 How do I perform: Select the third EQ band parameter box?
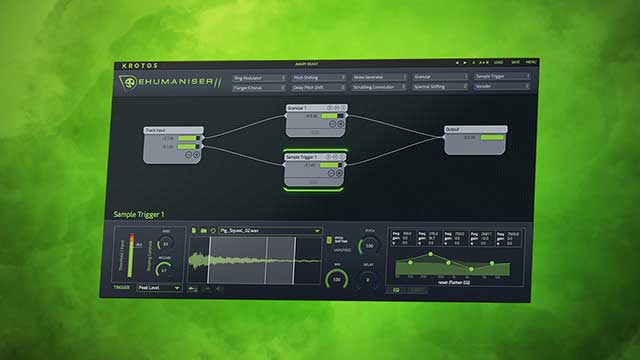(455, 238)
